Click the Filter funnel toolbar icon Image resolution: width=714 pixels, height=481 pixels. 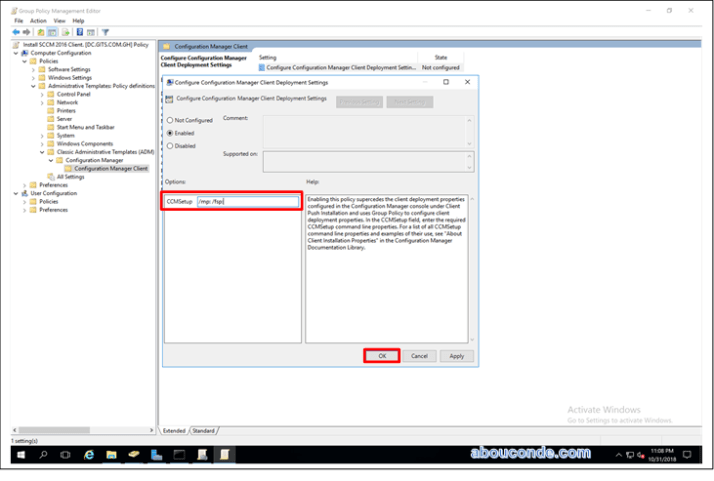click(x=105, y=32)
